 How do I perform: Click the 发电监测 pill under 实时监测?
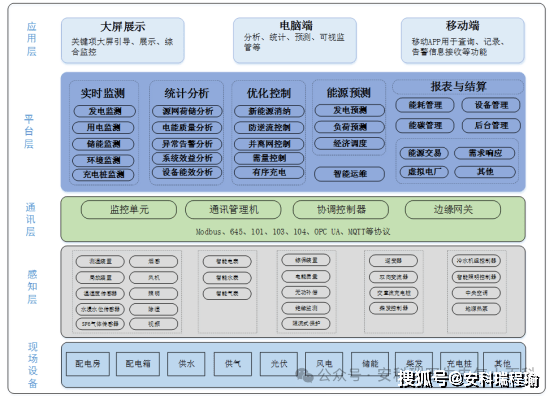coord(105,111)
